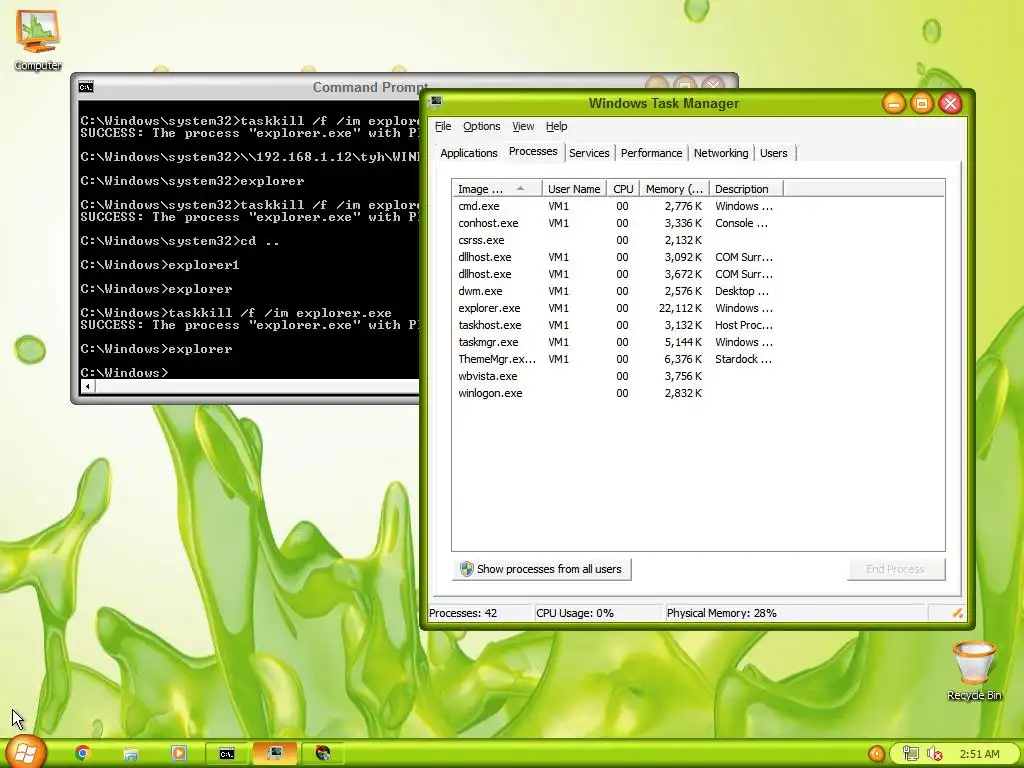Show hidden system tray icons
1024x768 pixels.
[876, 754]
